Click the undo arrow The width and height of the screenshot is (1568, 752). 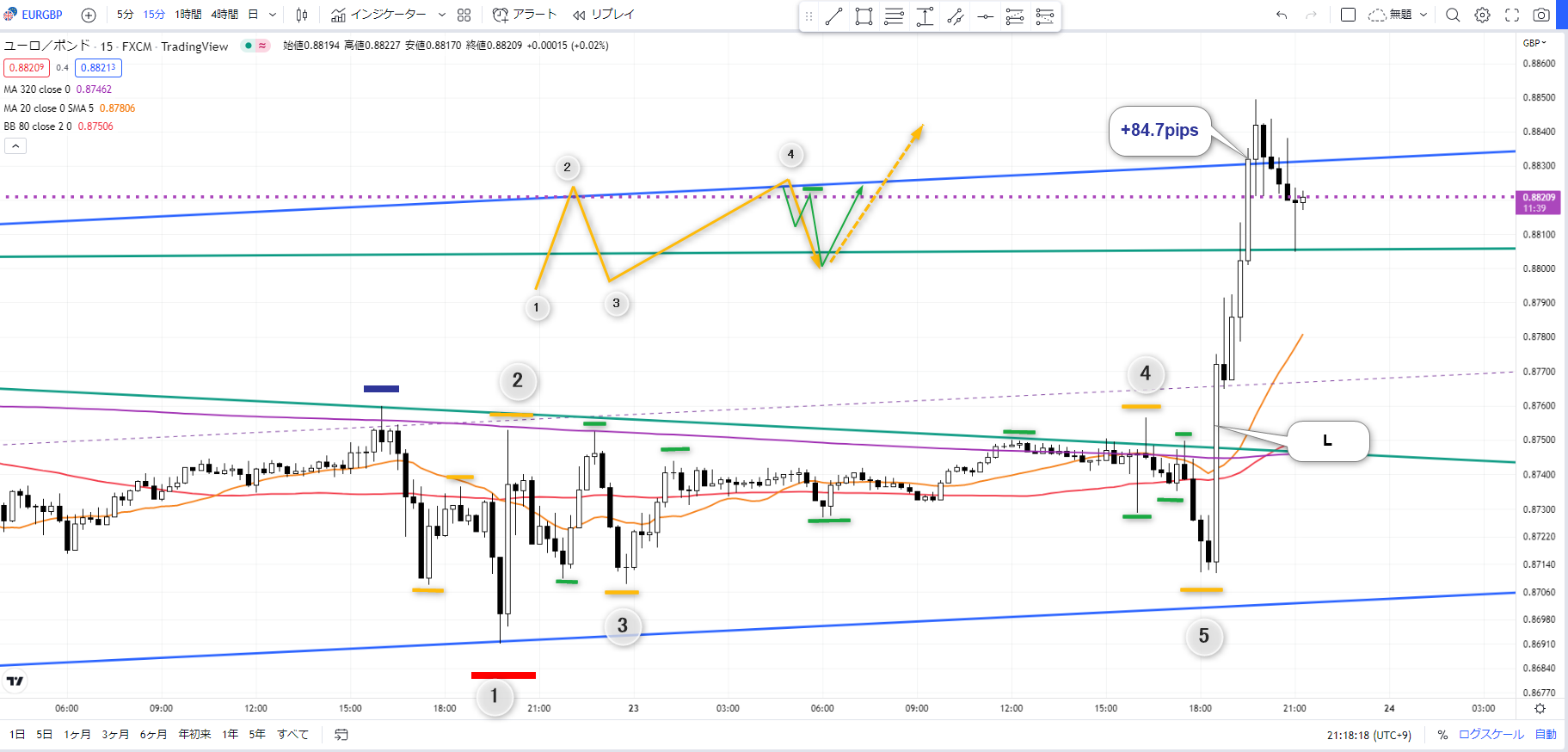1282,15
